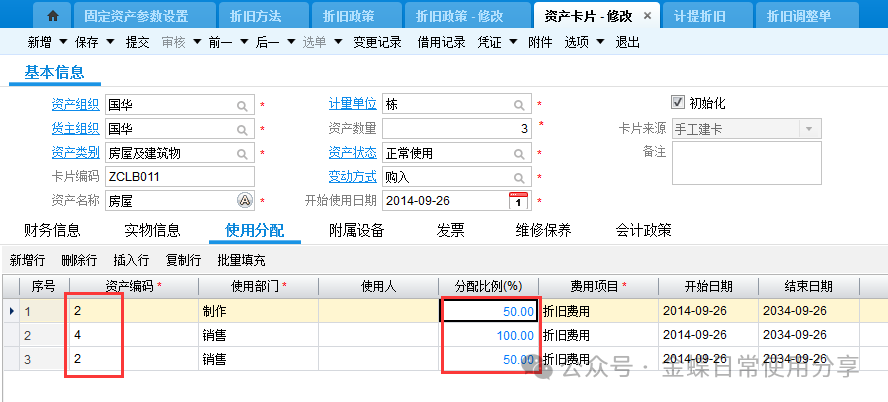
Task: Toggle the 初始化 checkbox
Action: coord(678,103)
